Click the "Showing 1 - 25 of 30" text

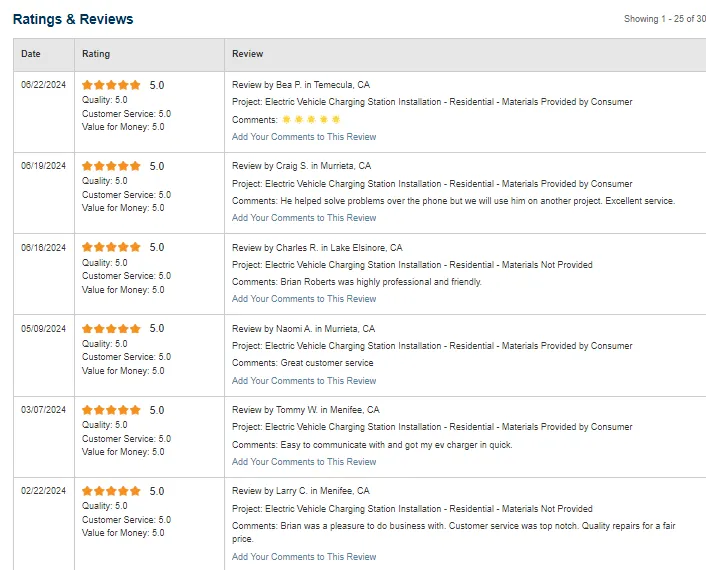[x=664, y=19]
